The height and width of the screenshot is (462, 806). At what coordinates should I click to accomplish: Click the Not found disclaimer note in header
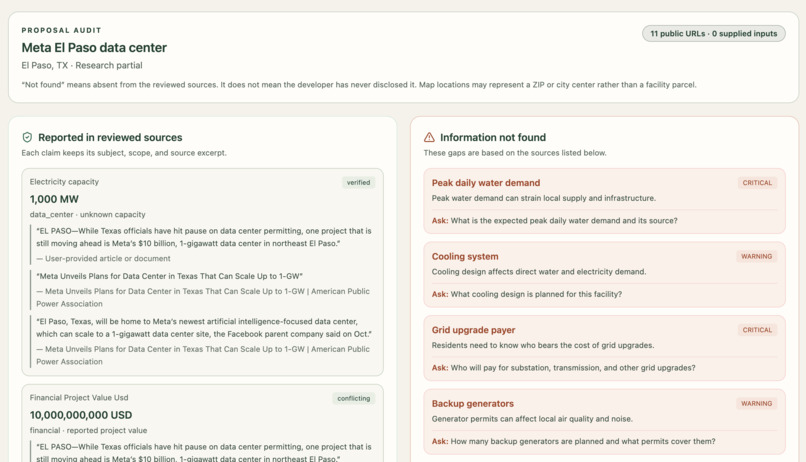pyautogui.click(x=359, y=84)
